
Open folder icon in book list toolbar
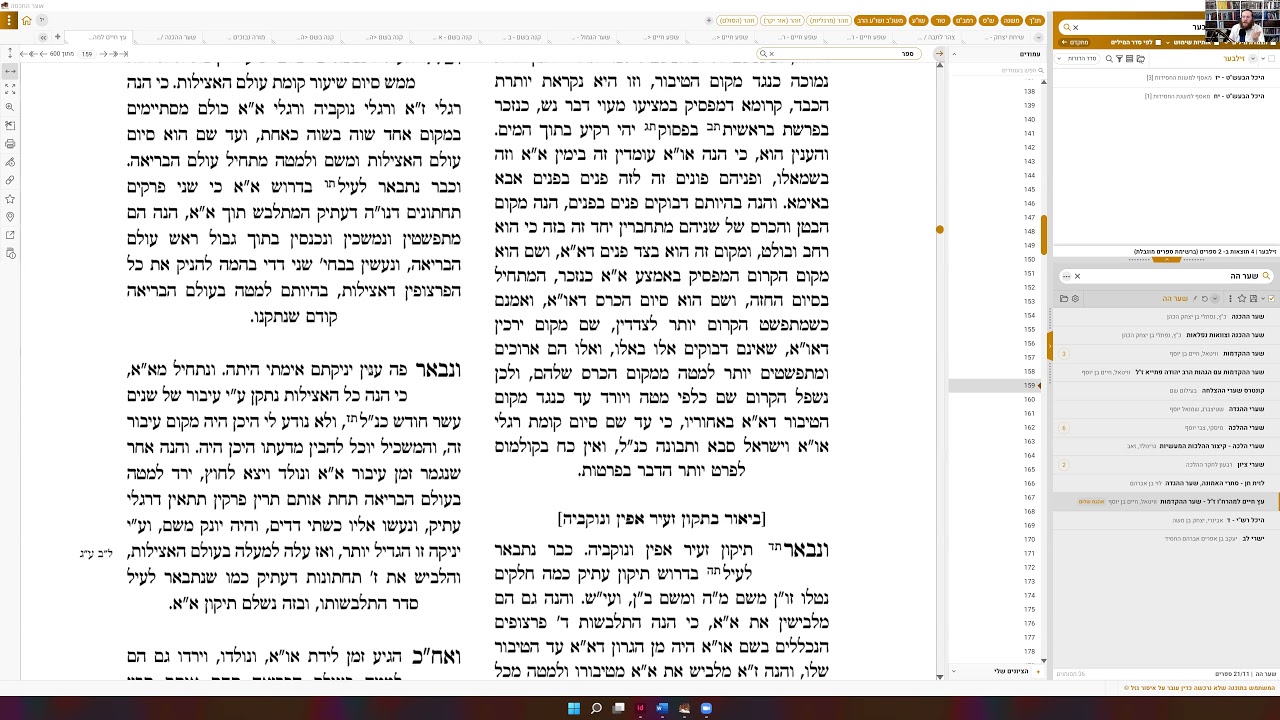coord(1064,298)
